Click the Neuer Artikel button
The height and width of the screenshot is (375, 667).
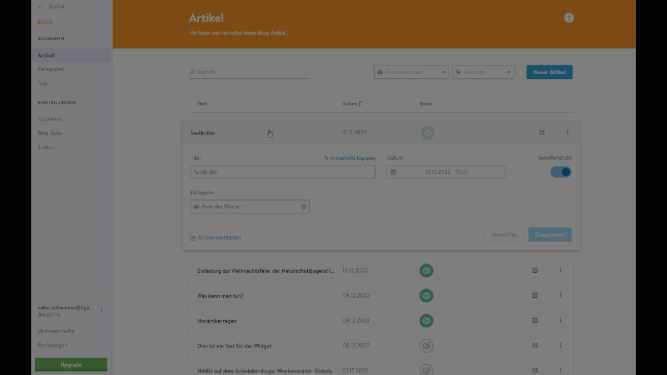550,72
